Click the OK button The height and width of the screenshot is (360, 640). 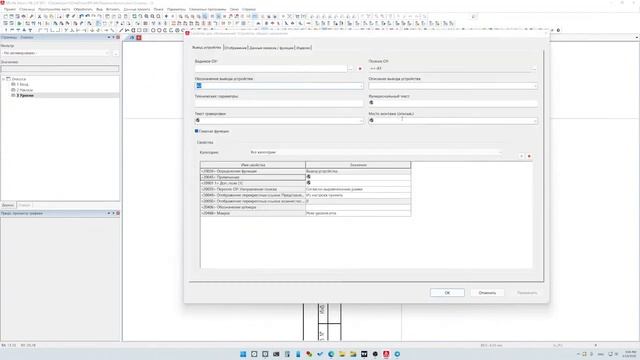tap(447, 293)
